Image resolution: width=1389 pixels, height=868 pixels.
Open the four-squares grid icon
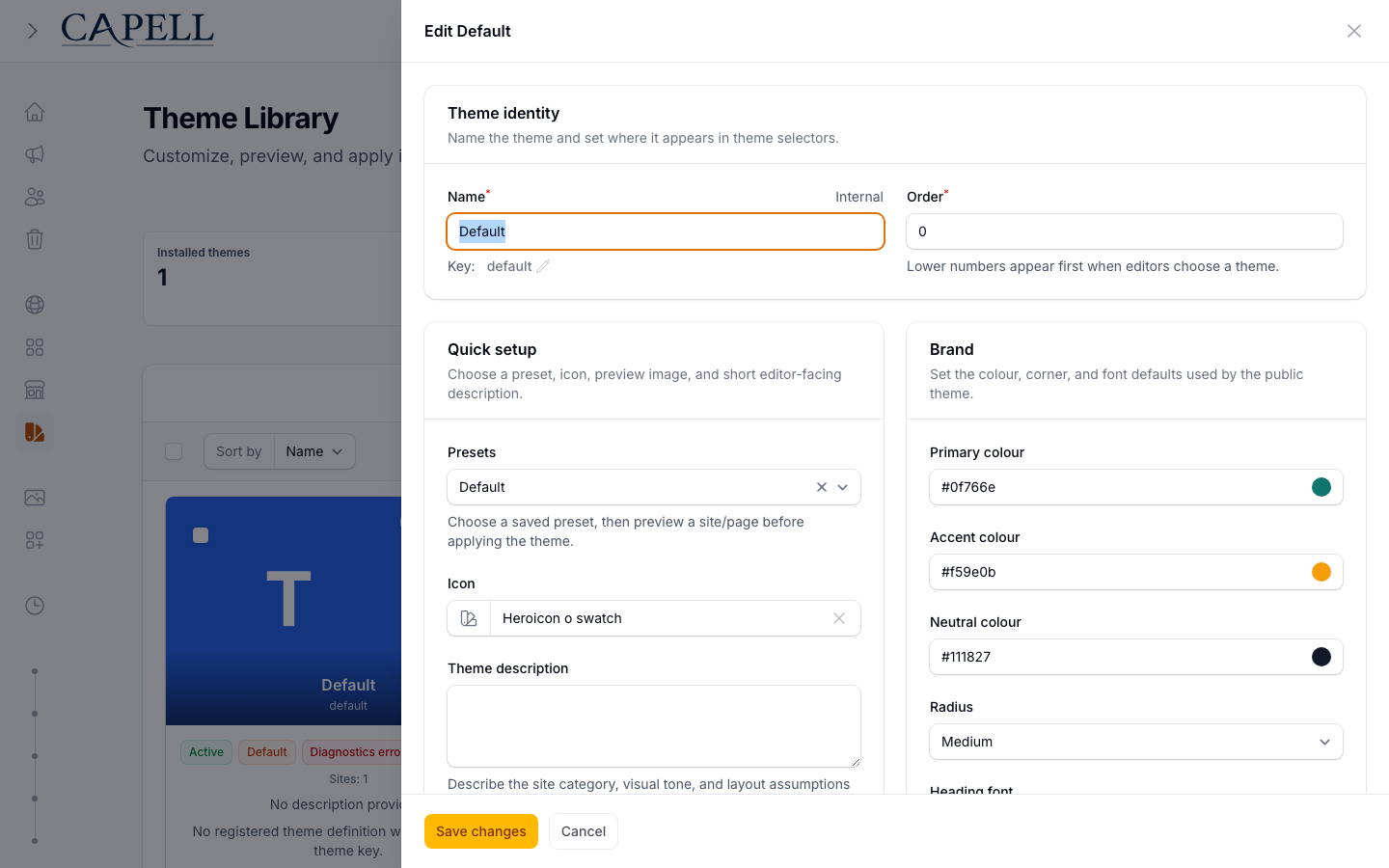(35, 347)
